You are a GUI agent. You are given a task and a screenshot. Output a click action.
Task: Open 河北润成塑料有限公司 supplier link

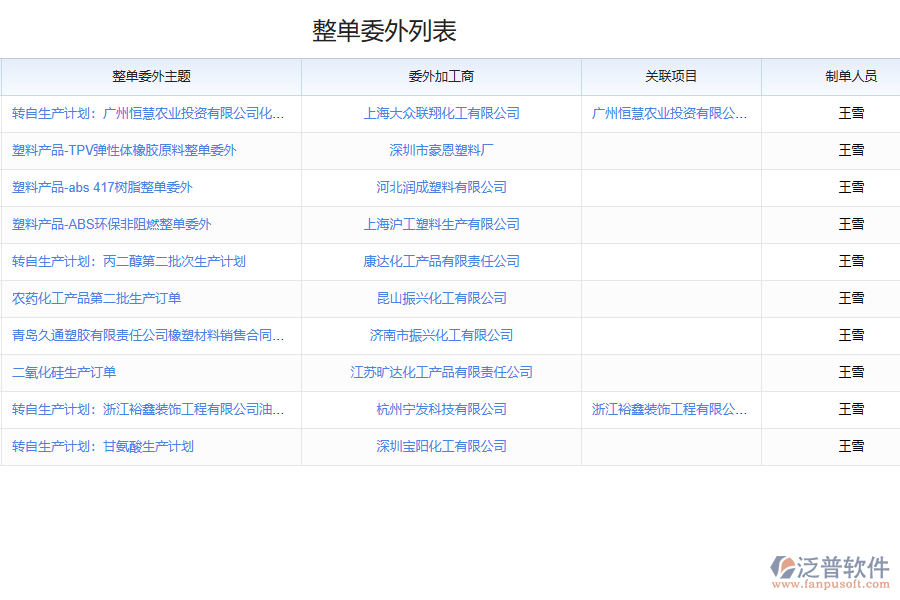pyautogui.click(x=442, y=187)
